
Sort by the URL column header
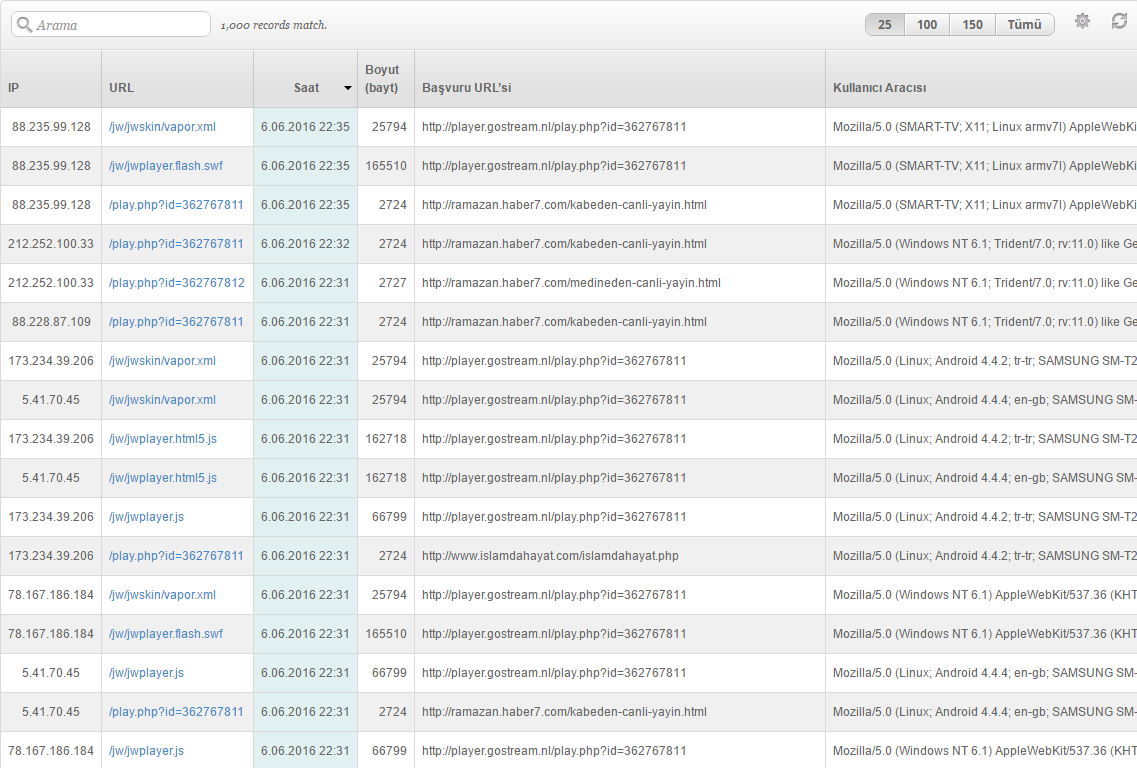[x=178, y=79]
